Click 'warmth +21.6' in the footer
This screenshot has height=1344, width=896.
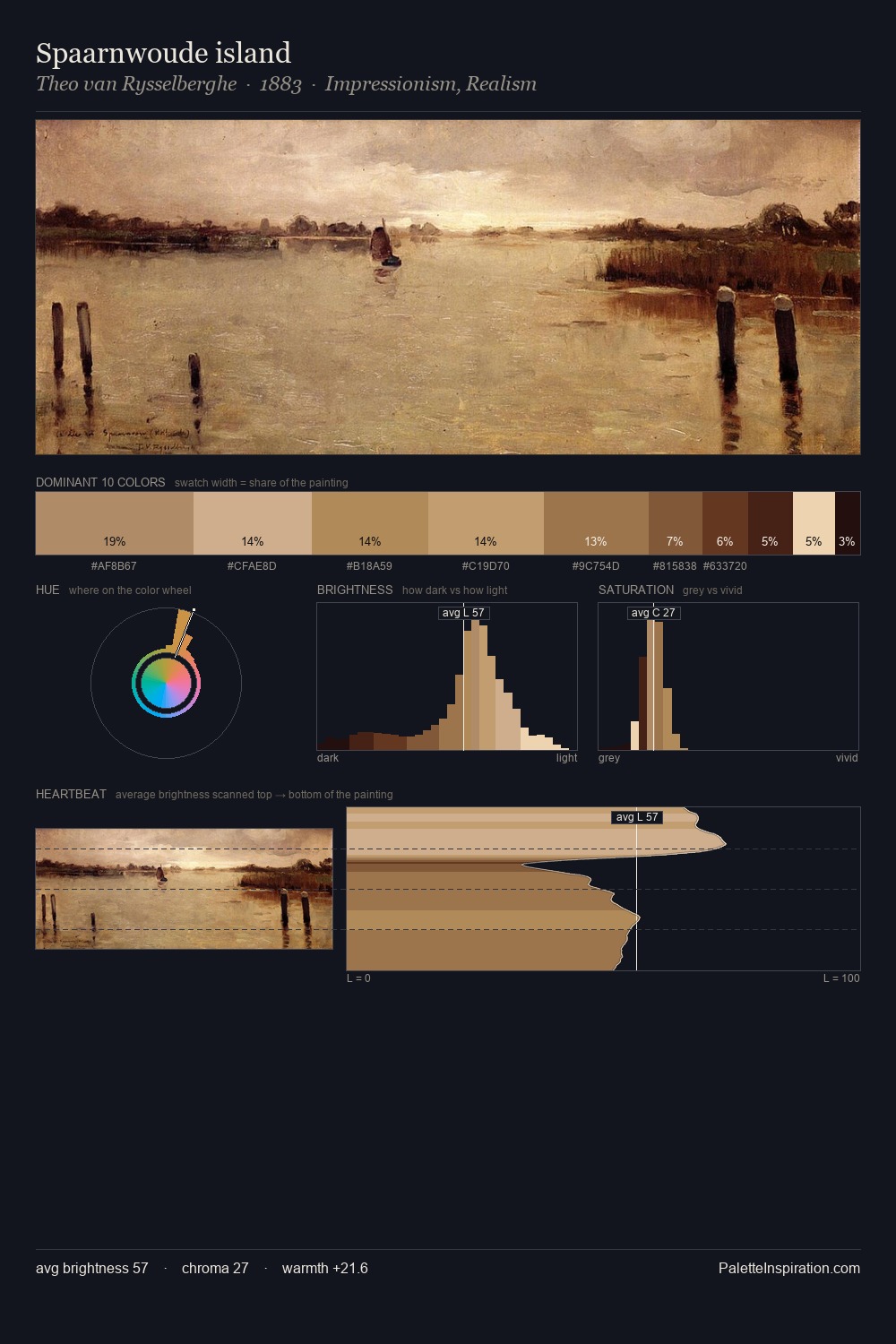click(325, 1269)
